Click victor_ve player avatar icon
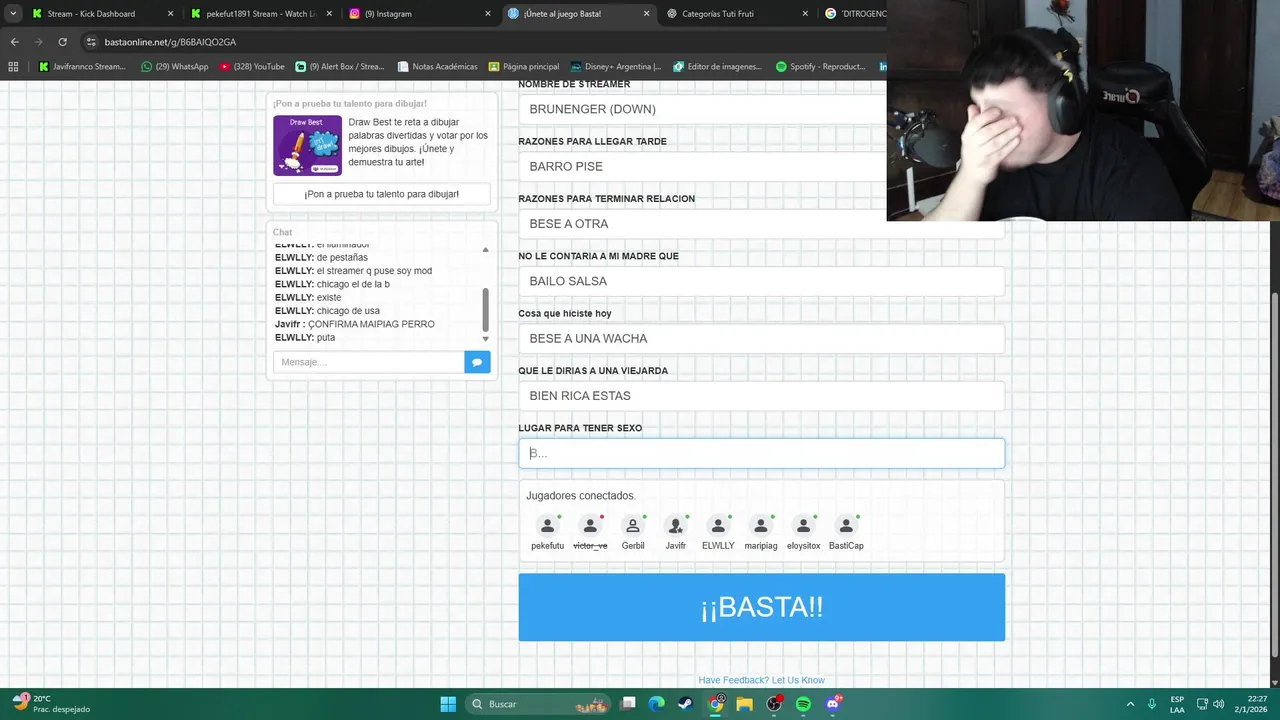 (590, 526)
